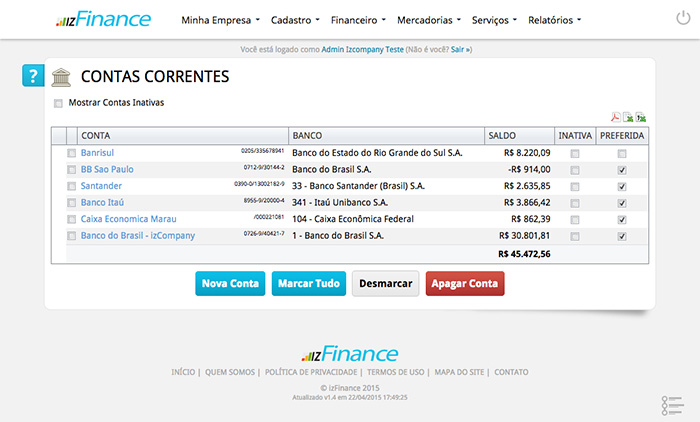The height and width of the screenshot is (422, 700).
Task: Open the Banco Itaú account link
Action: [x=102, y=202]
